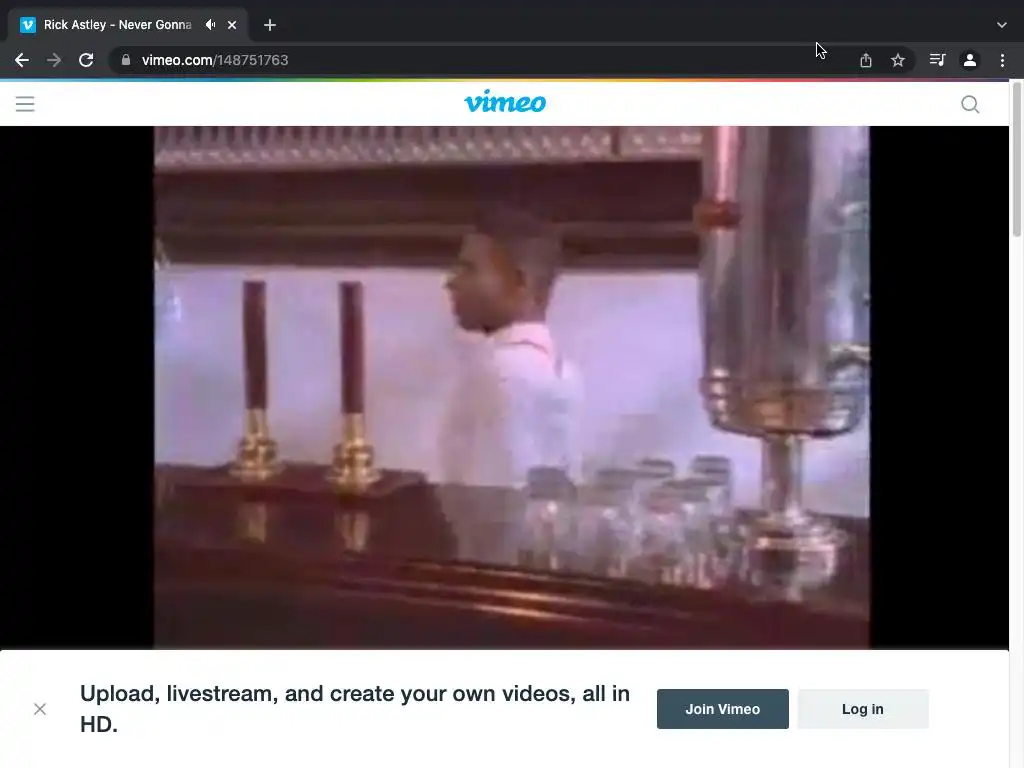This screenshot has height=768, width=1024.
Task: Expand the tab search chevron
Action: pos(1002,25)
